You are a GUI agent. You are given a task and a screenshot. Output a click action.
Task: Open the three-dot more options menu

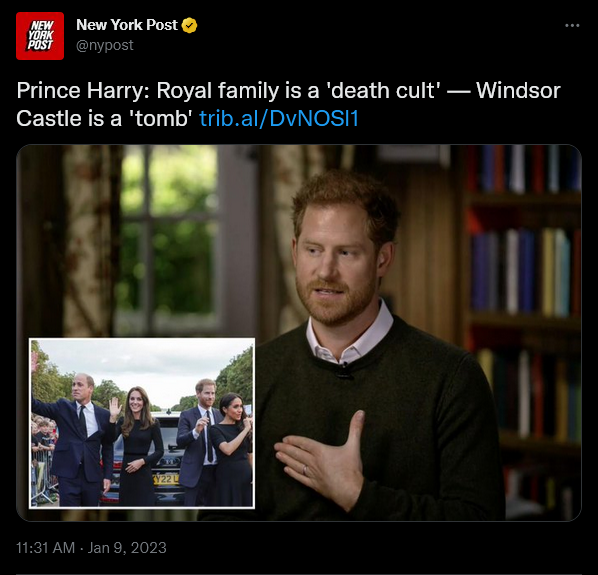point(572,26)
